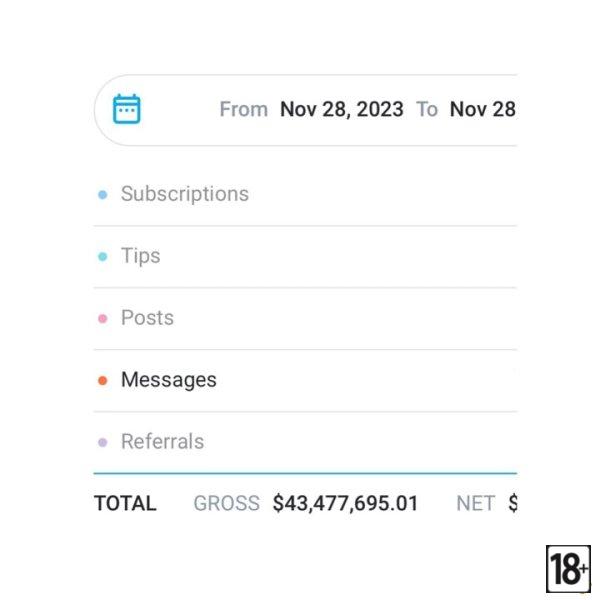
Task: Set the From date Nov 28, 2023
Action: click(341, 109)
